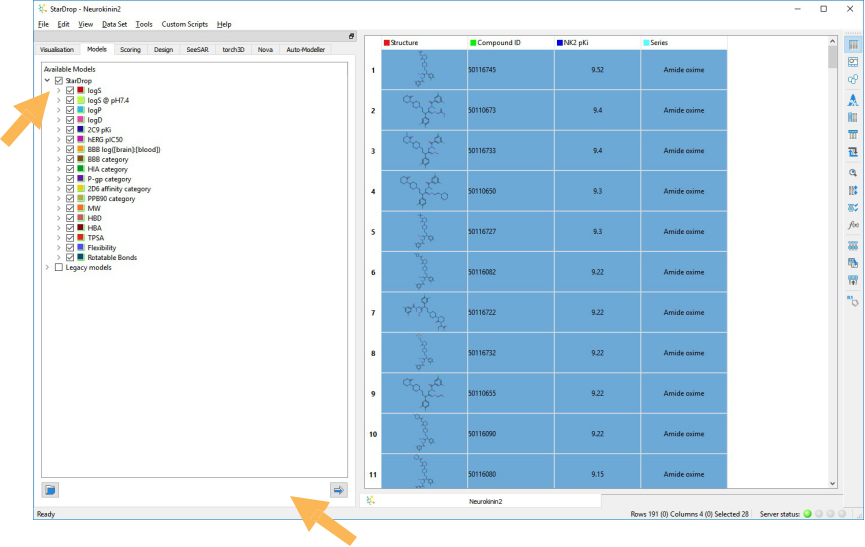Viewport: 865px width, 547px height.
Task: Click the Compound ID column header
Action: click(x=511, y=42)
